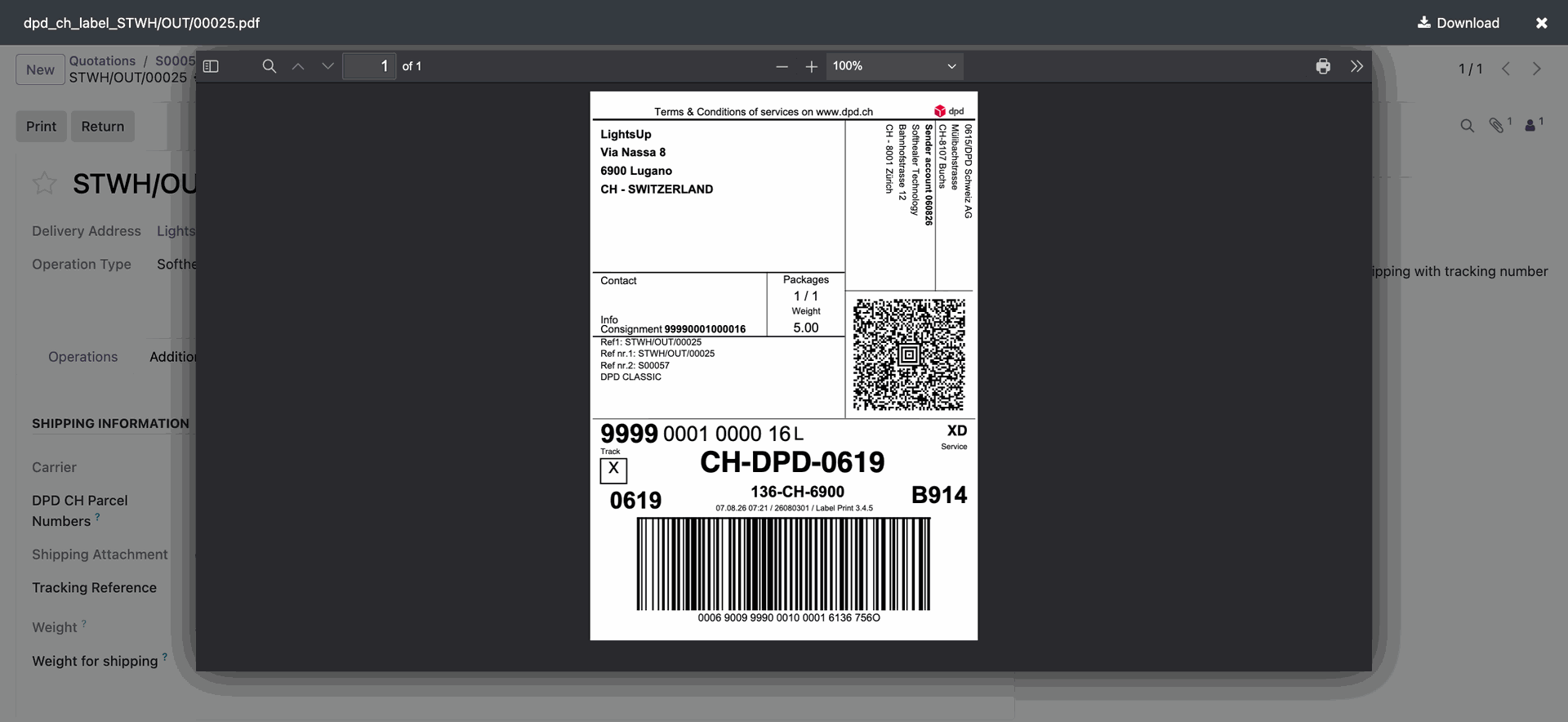
Task: Click the Shipping Attachment field label
Action: coord(100,555)
